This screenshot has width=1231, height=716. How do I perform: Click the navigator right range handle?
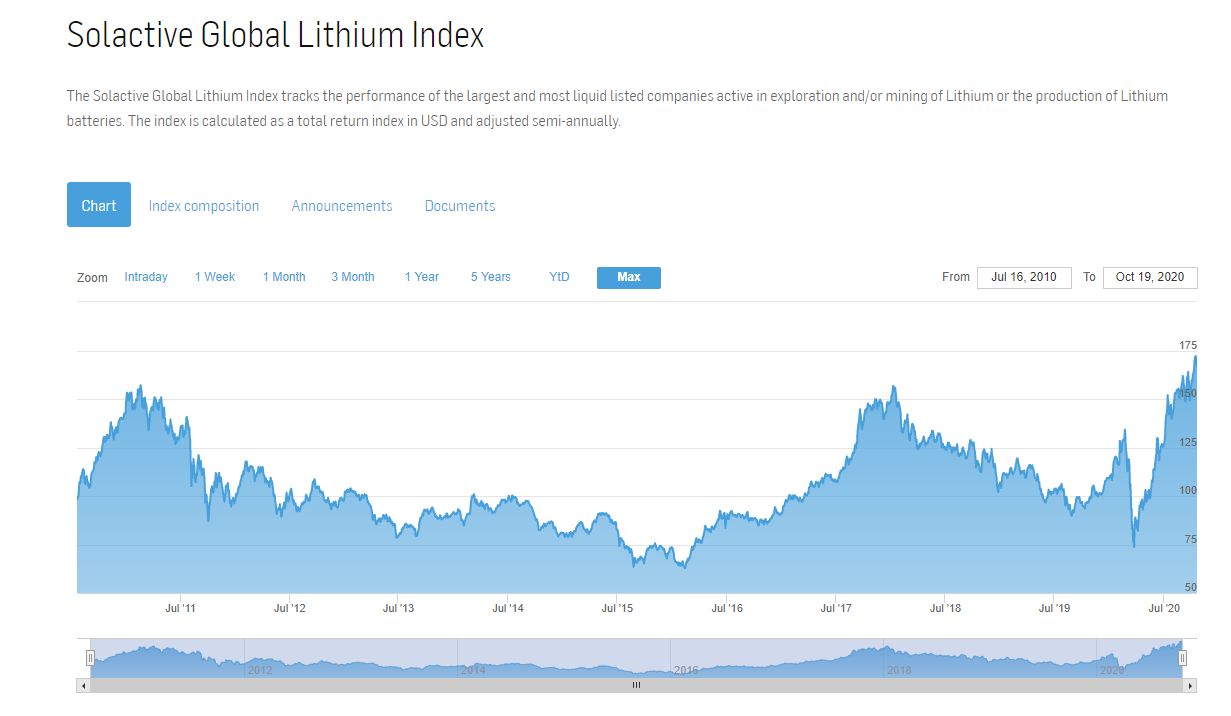click(x=1182, y=657)
